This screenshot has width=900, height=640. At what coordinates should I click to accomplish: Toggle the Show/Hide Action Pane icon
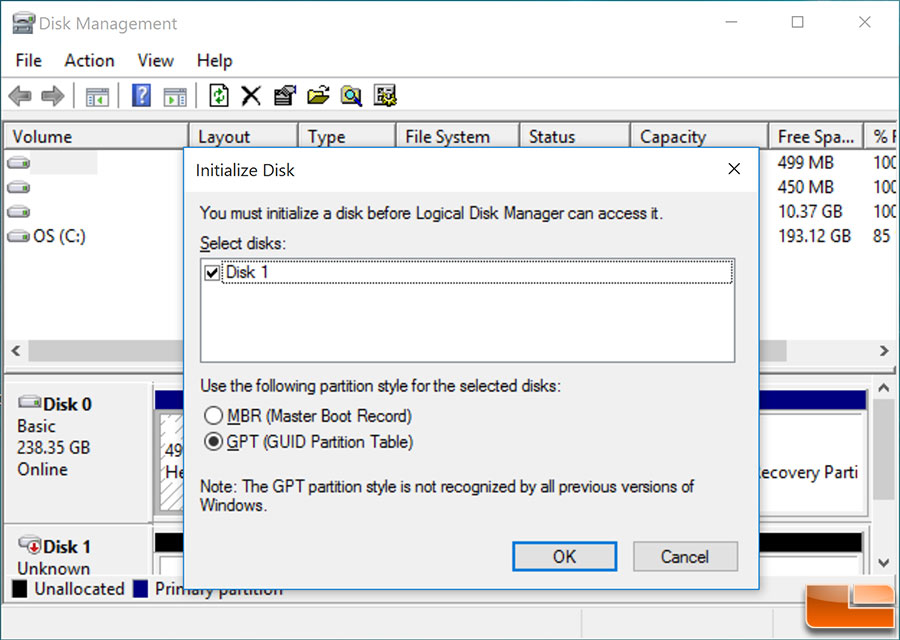point(175,96)
